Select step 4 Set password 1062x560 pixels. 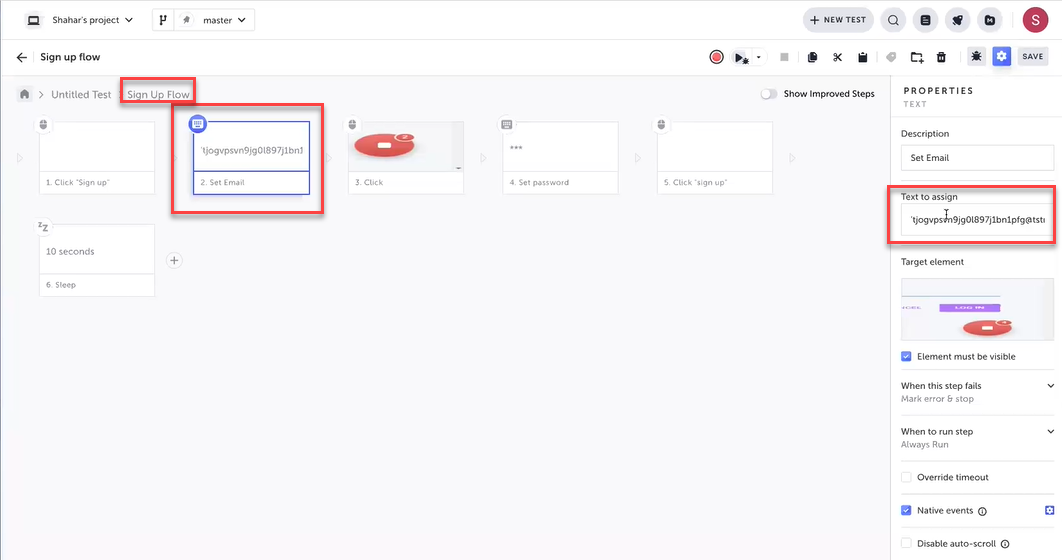click(x=560, y=158)
